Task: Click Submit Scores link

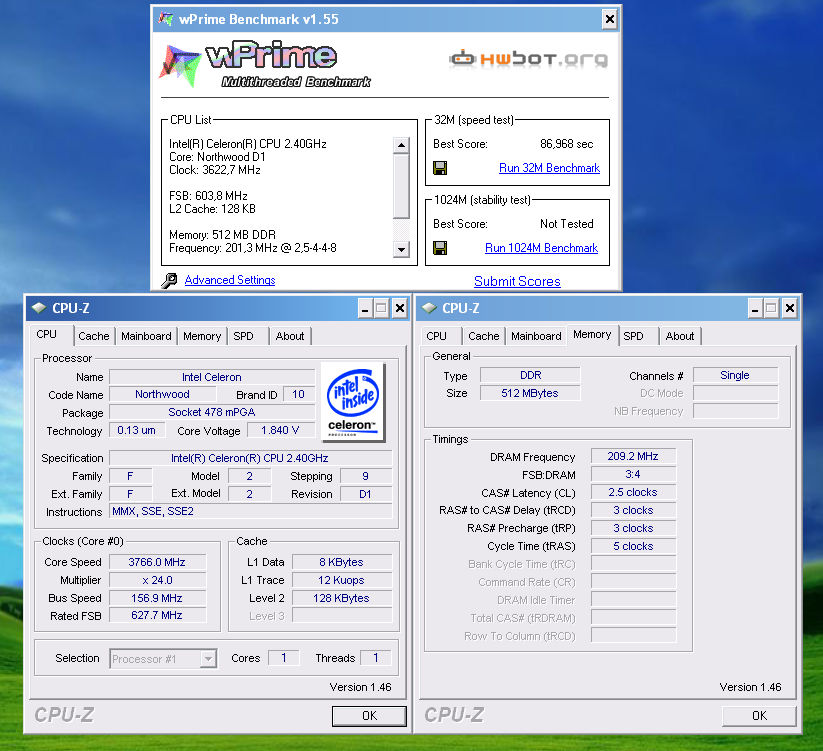Action: pyautogui.click(x=517, y=281)
